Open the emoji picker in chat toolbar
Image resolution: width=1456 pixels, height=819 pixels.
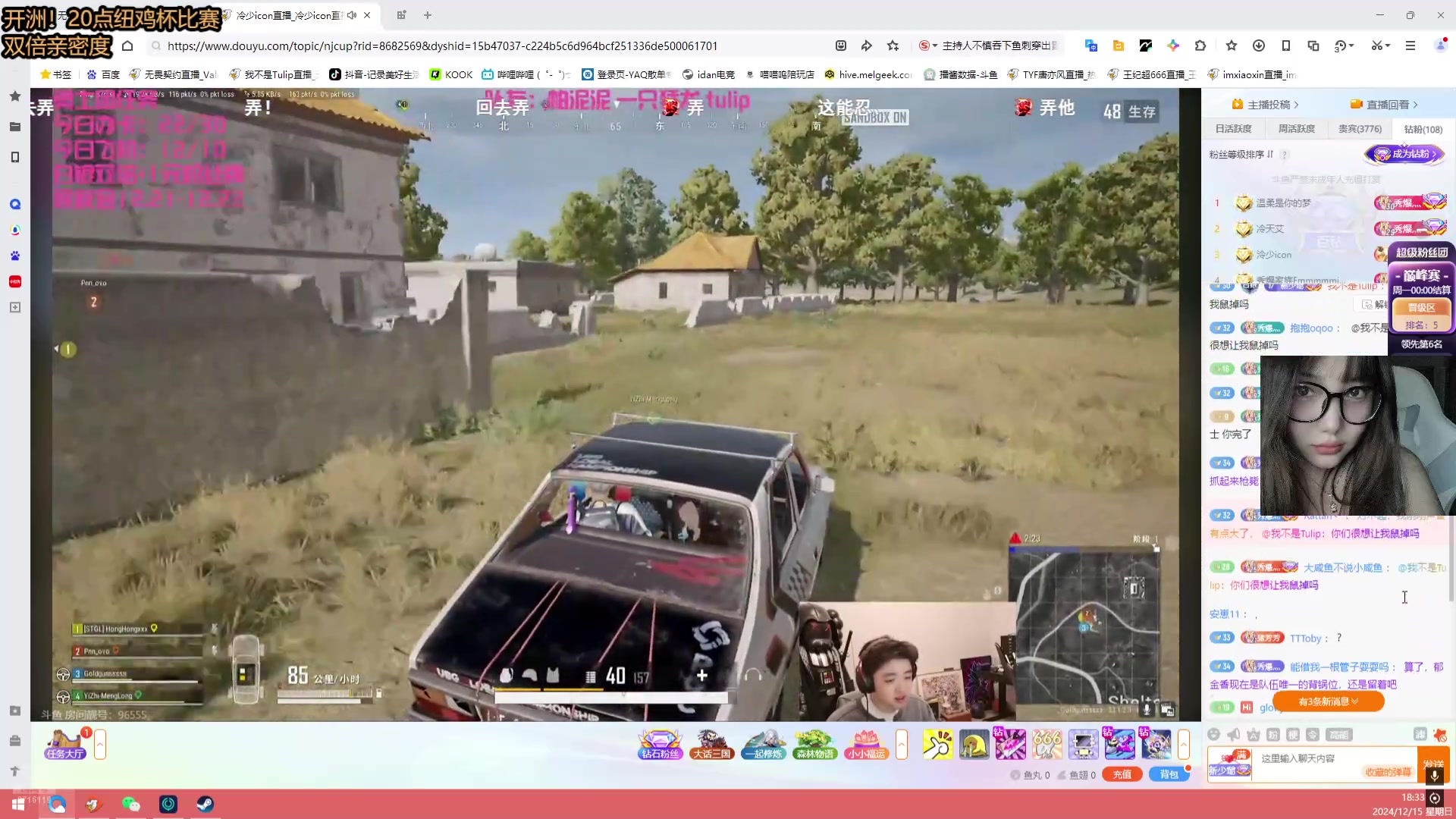click(1213, 734)
